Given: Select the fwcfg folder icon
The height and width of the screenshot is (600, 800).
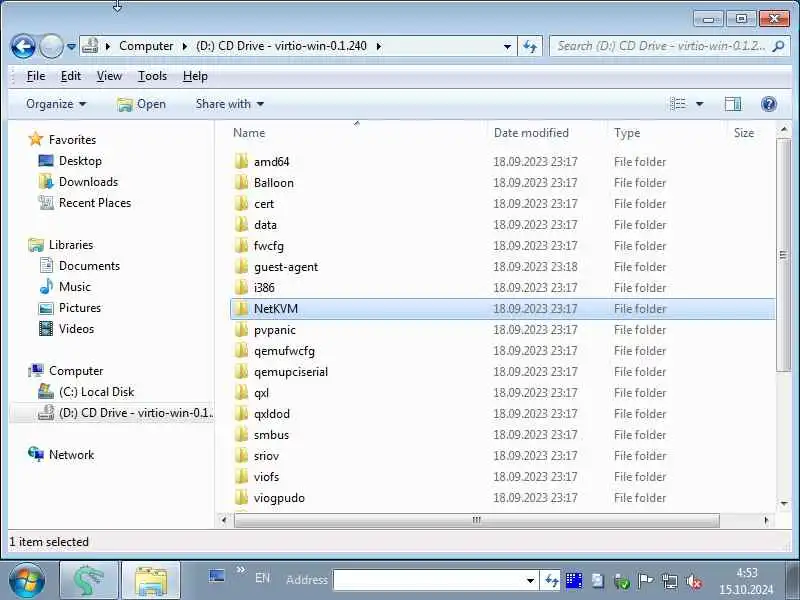Looking at the screenshot, I should click(241, 245).
